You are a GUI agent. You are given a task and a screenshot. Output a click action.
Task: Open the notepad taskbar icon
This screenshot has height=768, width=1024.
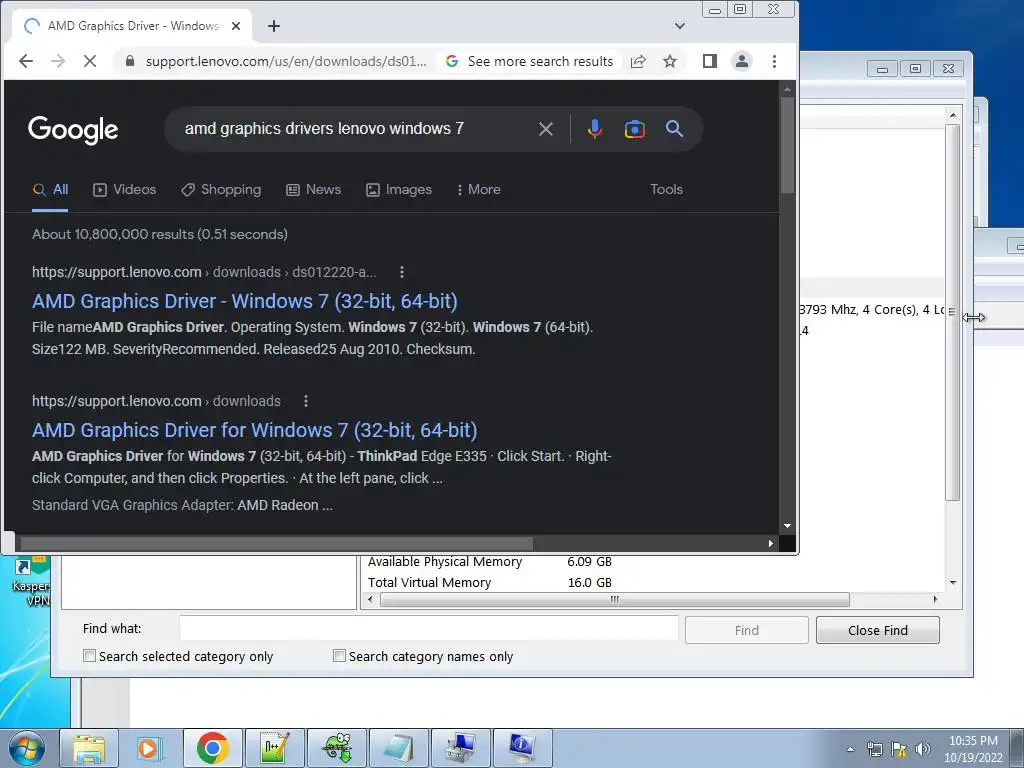coord(398,748)
